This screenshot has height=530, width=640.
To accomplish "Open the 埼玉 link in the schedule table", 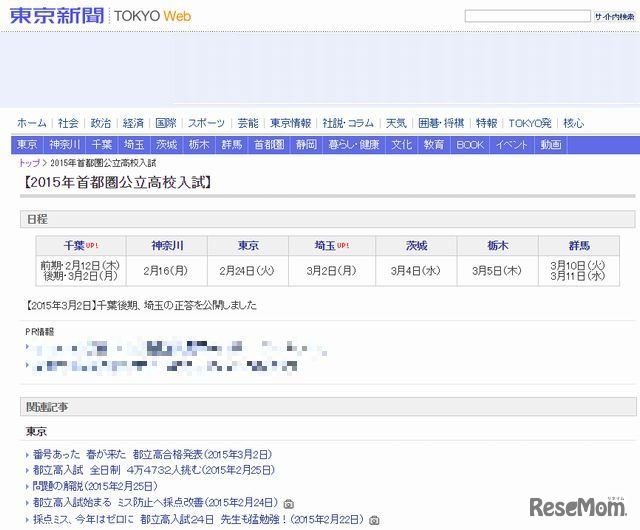I will (325, 246).
